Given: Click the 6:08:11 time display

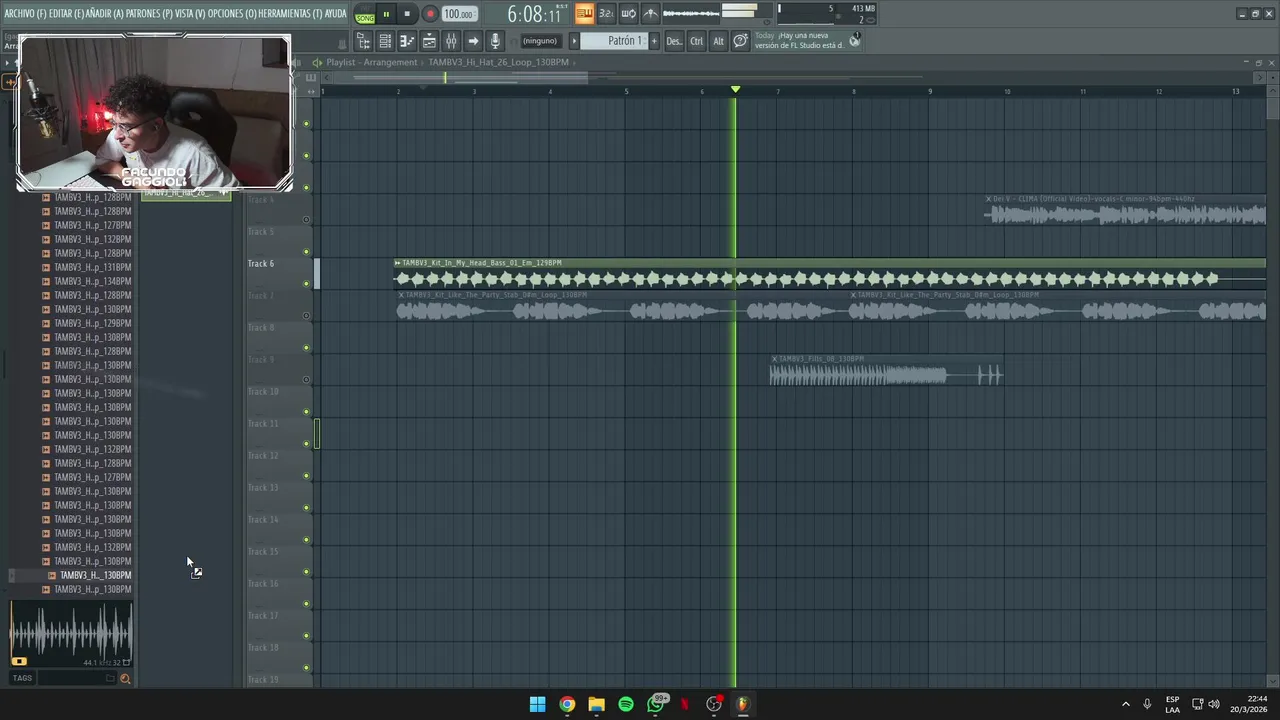Looking at the screenshot, I should pos(534,14).
